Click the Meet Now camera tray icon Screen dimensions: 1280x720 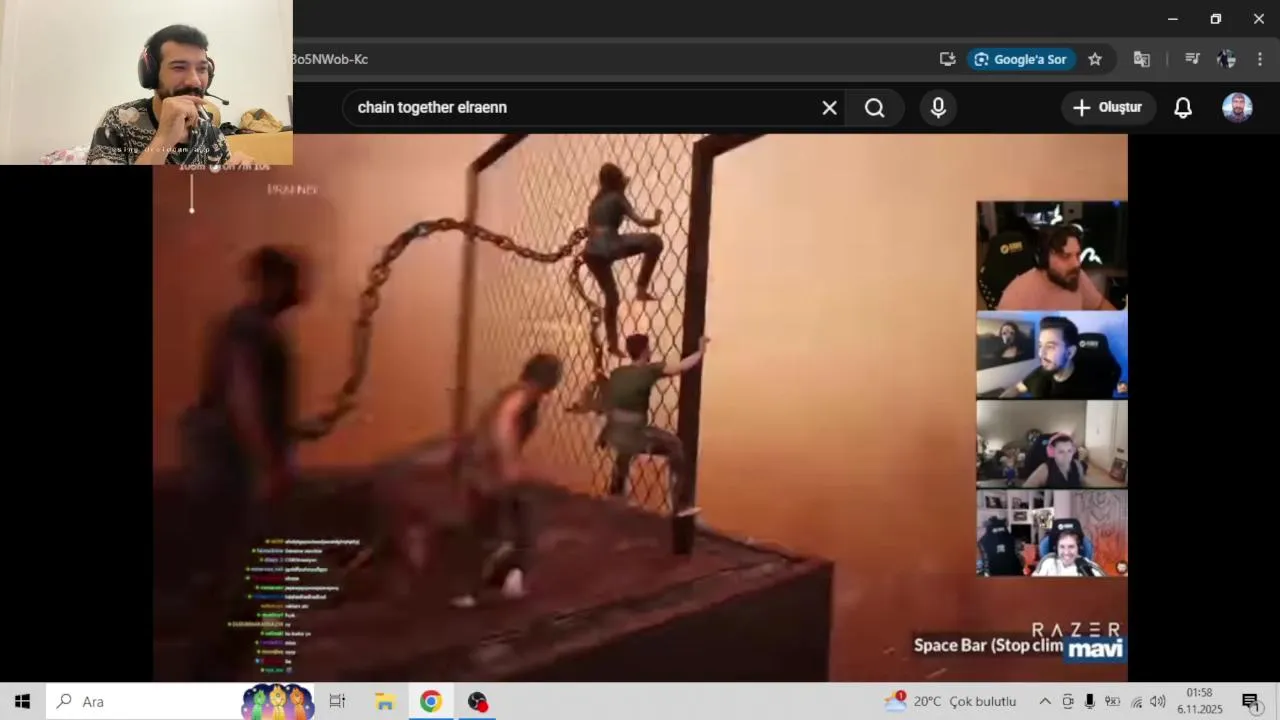click(x=1068, y=701)
